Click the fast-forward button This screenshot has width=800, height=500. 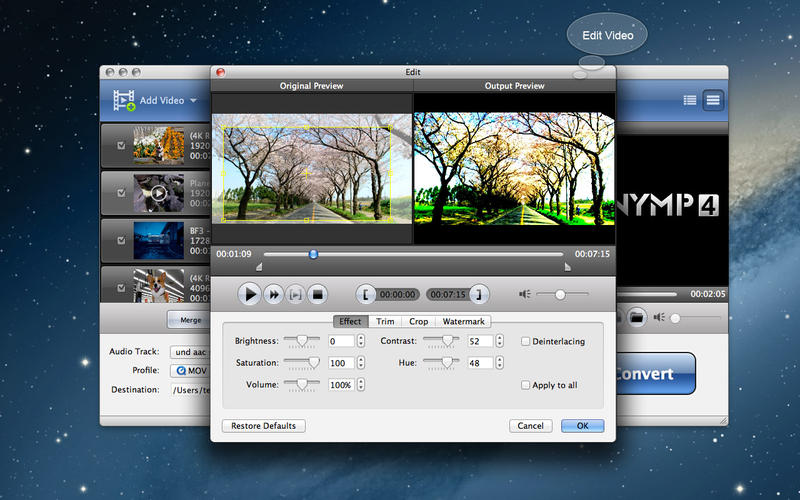click(x=273, y=294)
